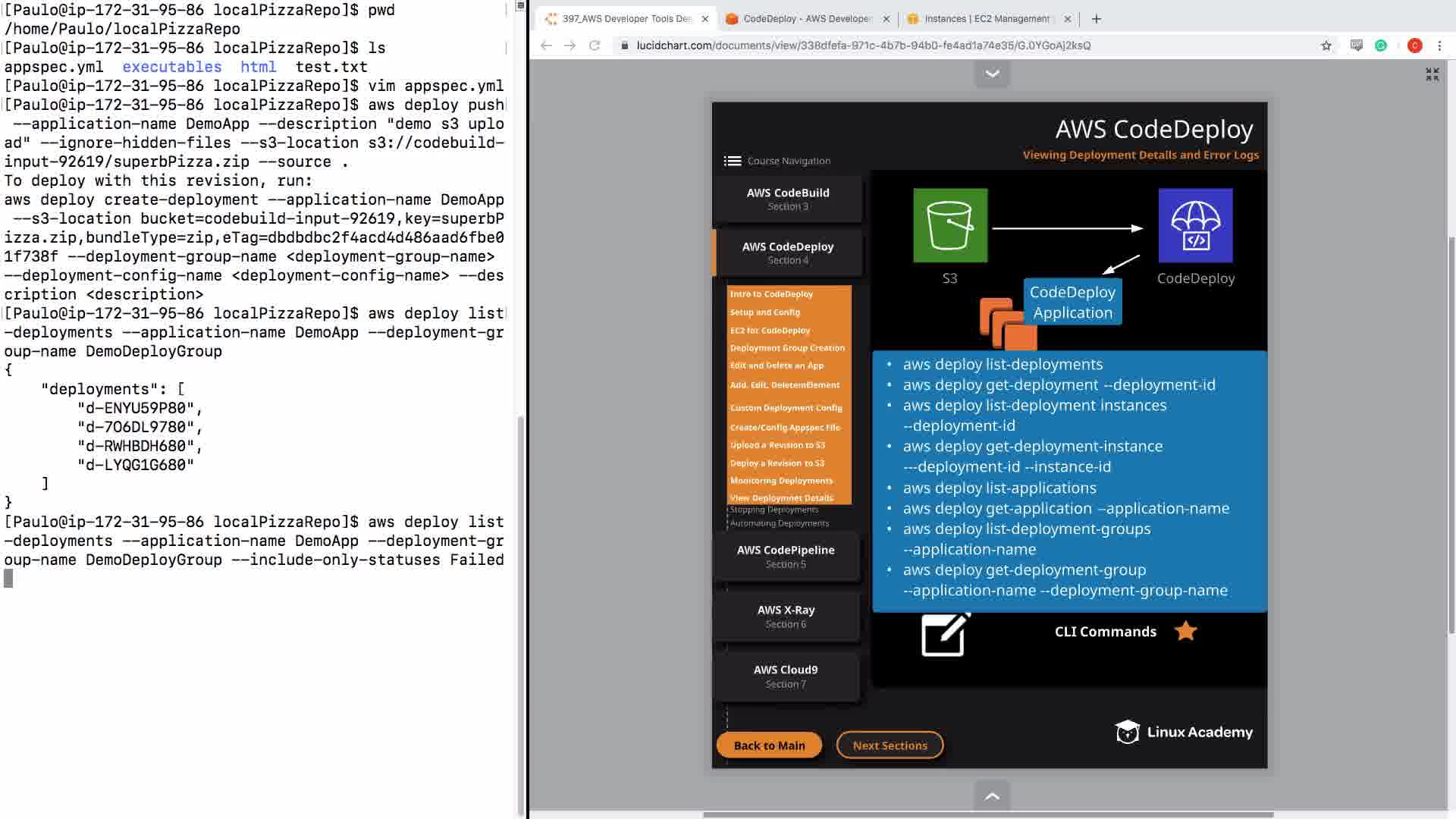
Task: Expand the bottom chevron panel in Lucidchart
Action: pos(992,796)
